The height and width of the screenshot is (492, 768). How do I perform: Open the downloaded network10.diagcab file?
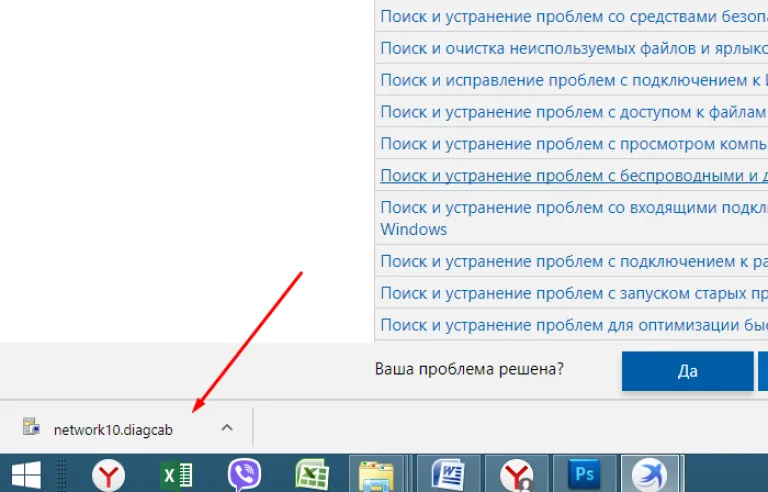113,430
